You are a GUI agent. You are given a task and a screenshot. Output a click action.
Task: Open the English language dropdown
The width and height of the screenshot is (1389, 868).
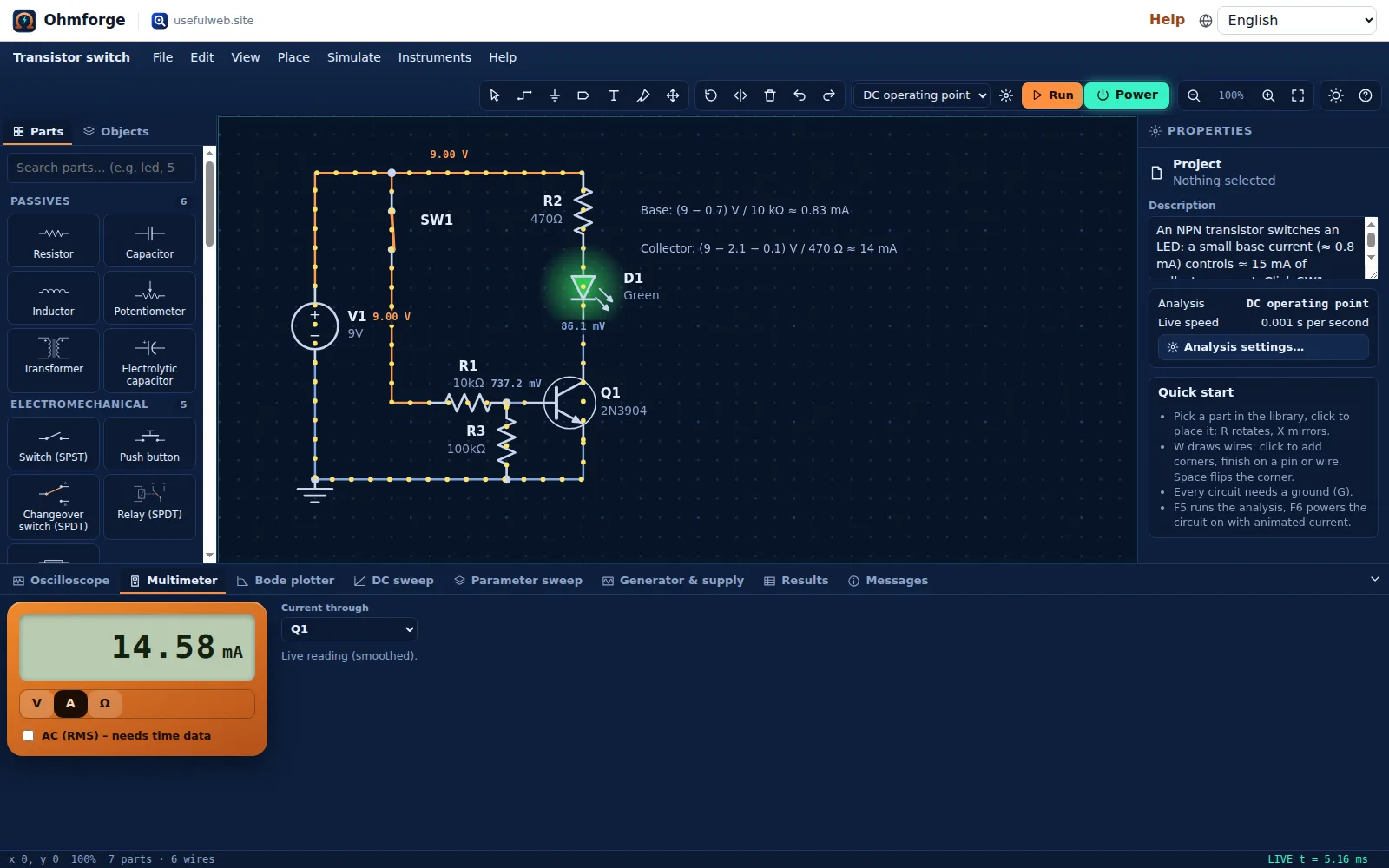pyautogui.click(x=1297, y=21)
